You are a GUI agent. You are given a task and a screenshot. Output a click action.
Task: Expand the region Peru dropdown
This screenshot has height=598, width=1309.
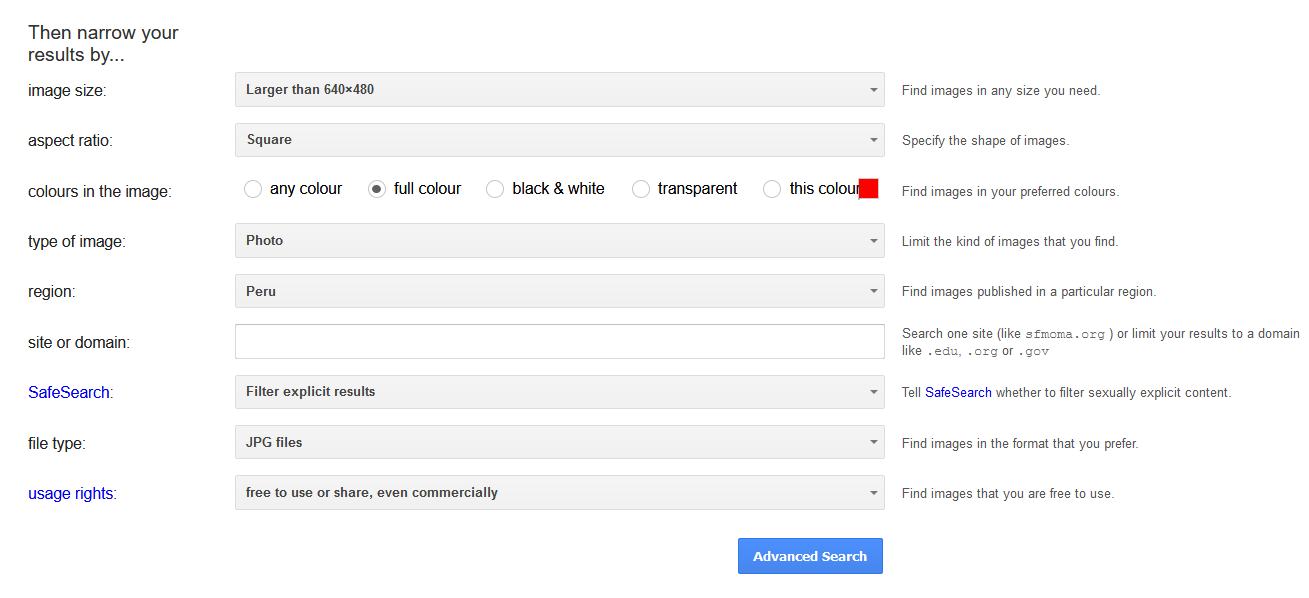[x=559, y=291]
